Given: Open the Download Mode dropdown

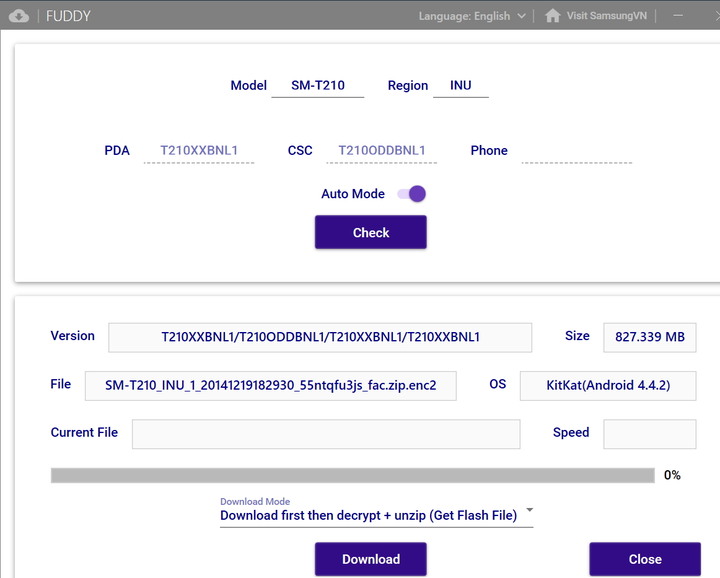Looking at the screenshot, I should [x=377, y=515].
